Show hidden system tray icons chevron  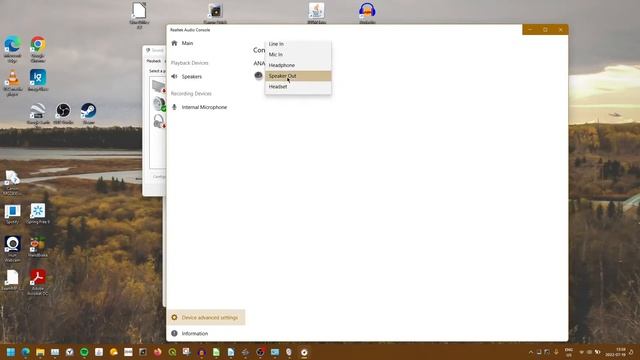tap(531, 352)
